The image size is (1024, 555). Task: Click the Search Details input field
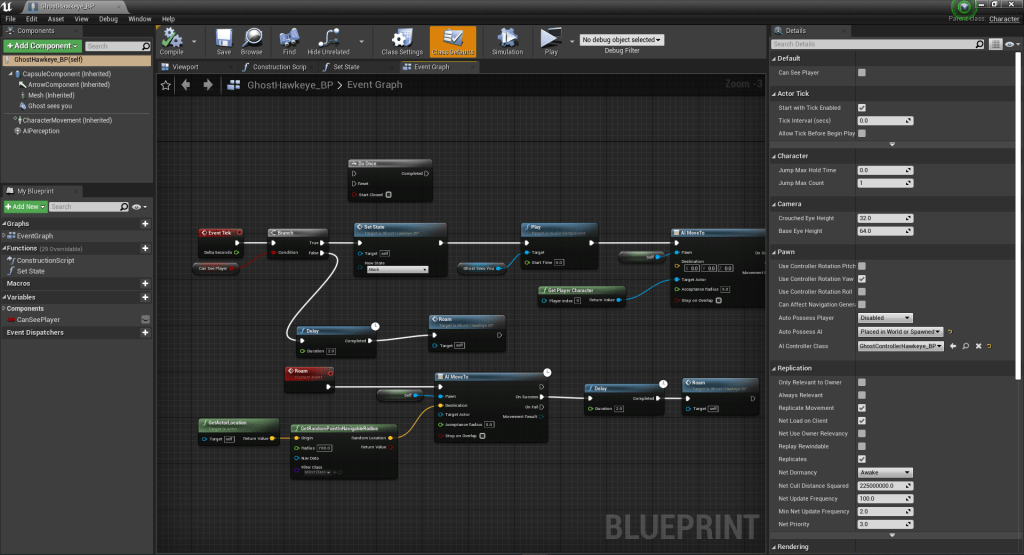click(877, 44)
